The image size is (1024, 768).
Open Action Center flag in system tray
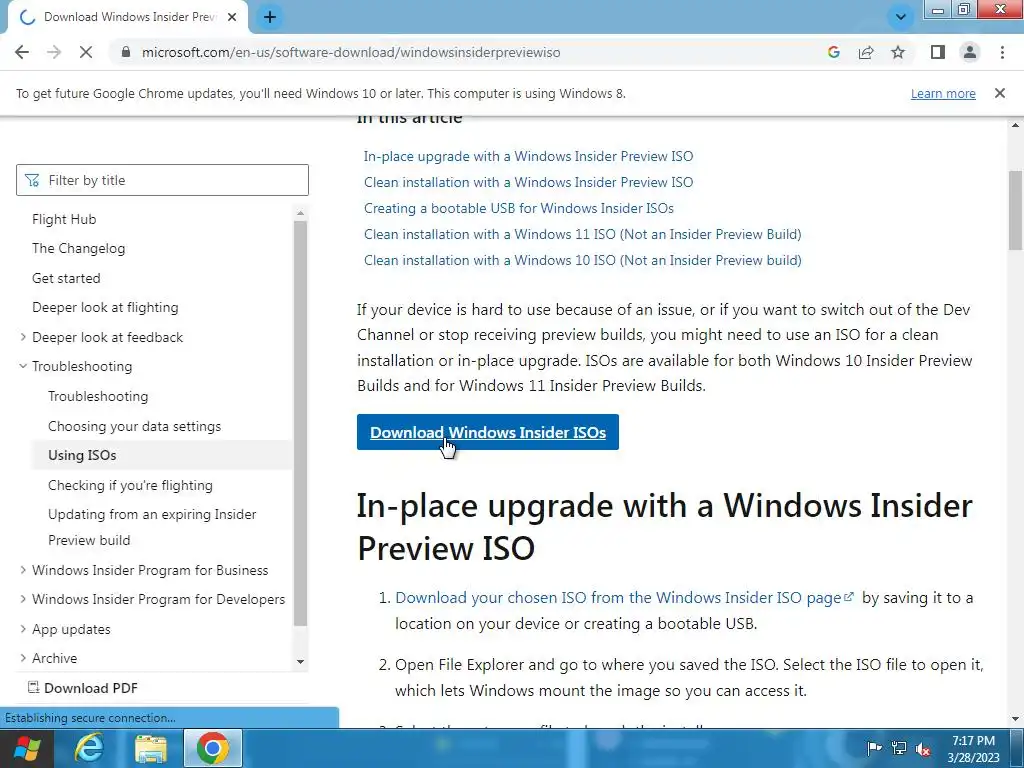[874, 748]
